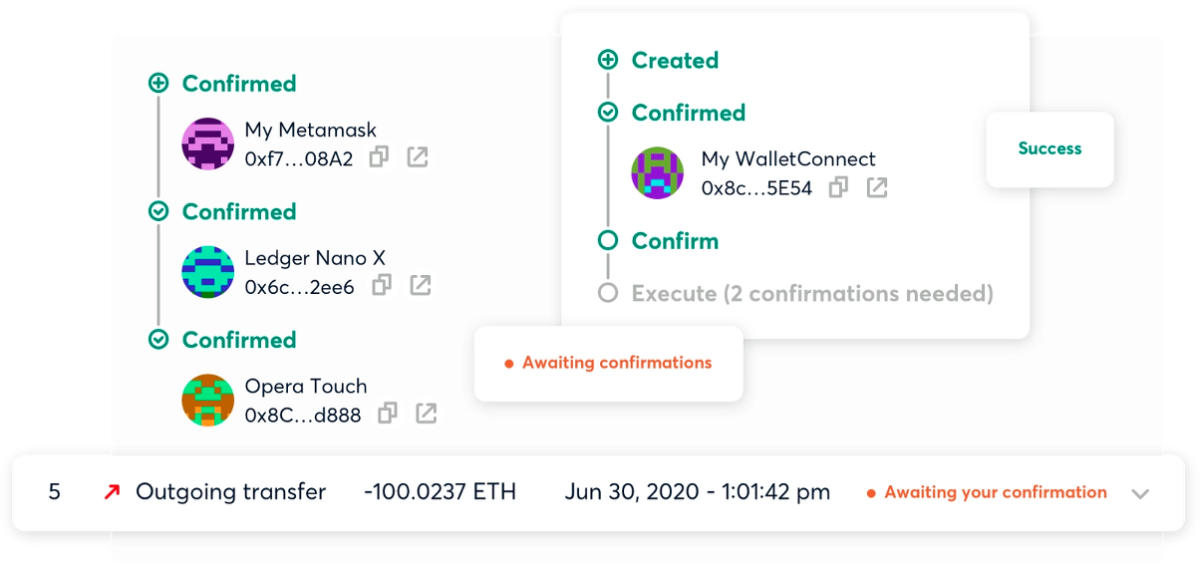
Task: Copy Opera Touch address 0x8C...d888
Action: [387, 414]
